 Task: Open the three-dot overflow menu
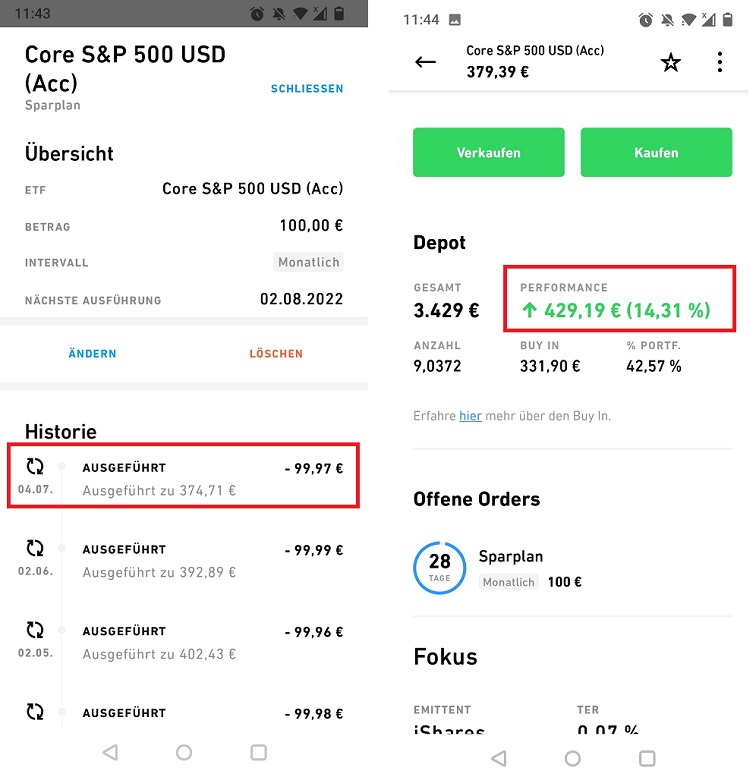coord(720,62)
